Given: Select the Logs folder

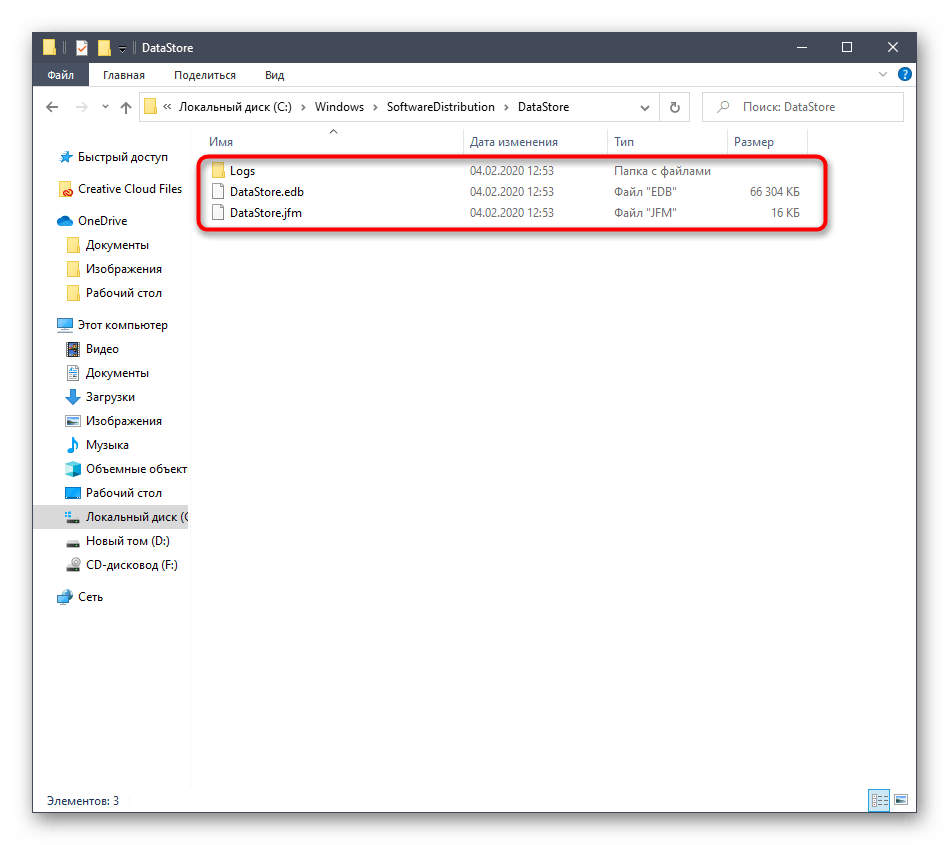Looking at the screenshot, I should 242,171.
